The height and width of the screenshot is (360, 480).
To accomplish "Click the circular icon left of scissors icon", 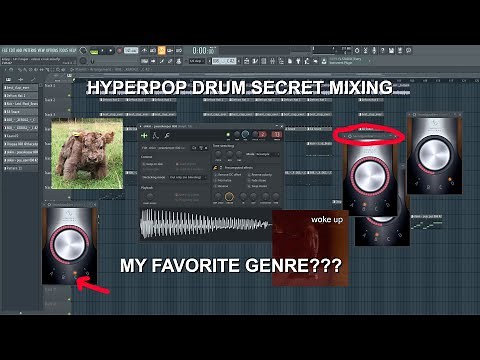I will click(x=357, y=50).
